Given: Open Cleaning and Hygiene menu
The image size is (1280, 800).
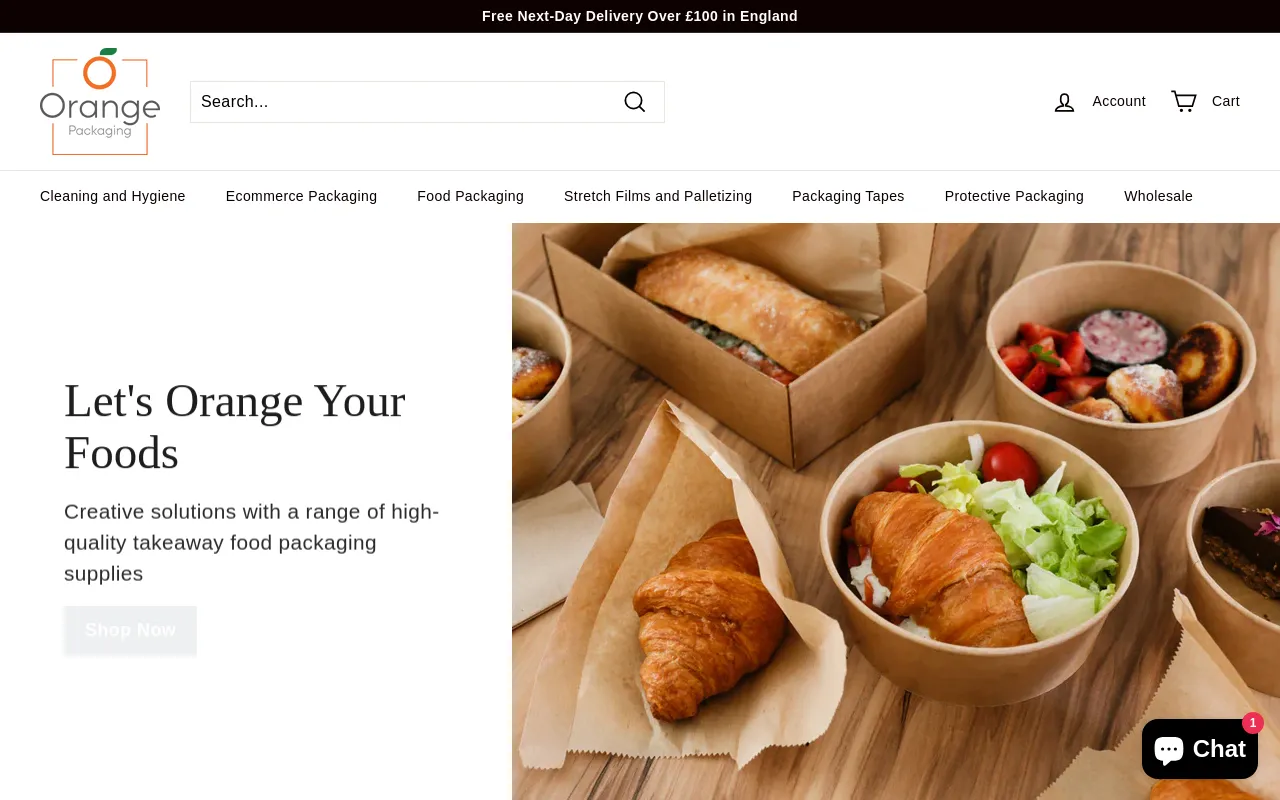Looking at the screenshot, I should (113, 196).
